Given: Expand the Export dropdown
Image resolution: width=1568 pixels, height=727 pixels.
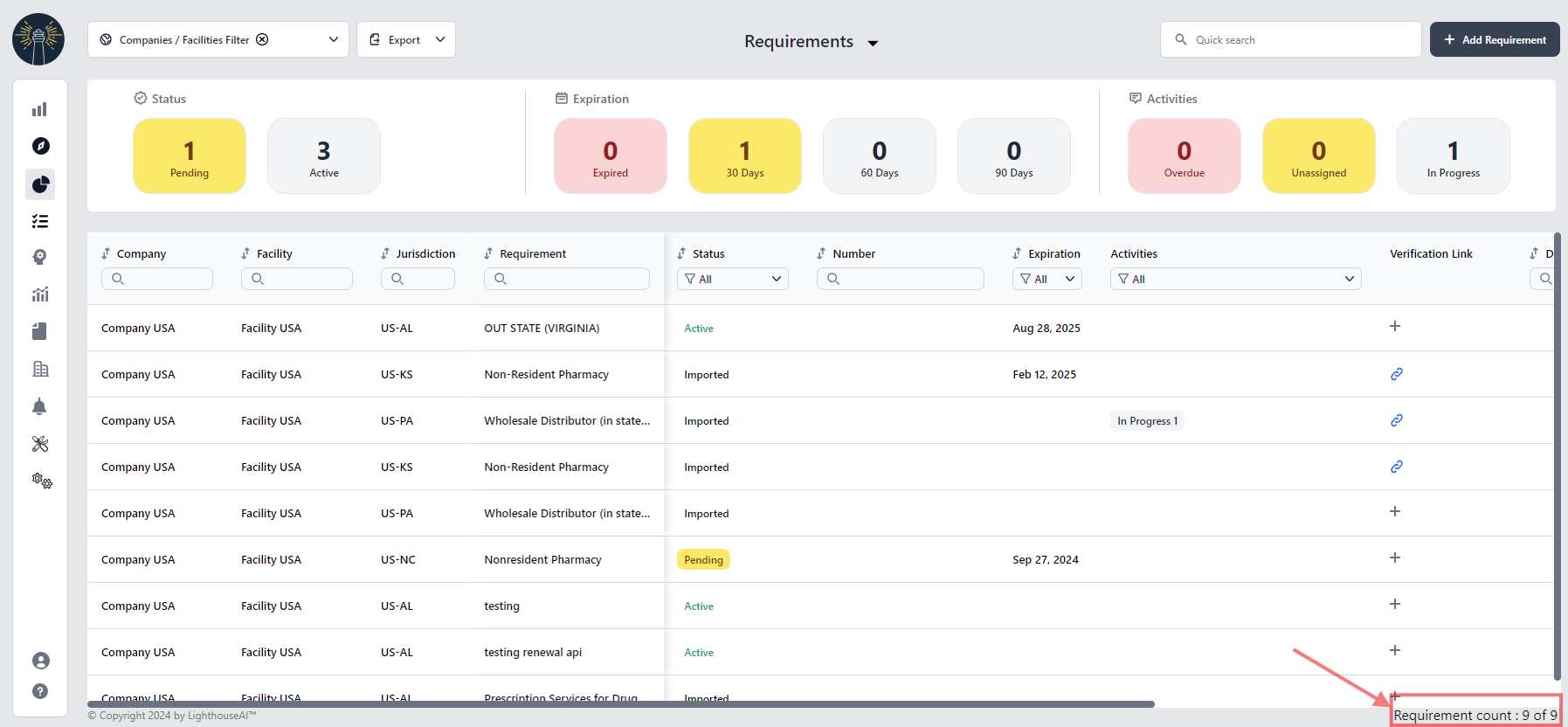Looking at the screenshot, I should [406, 39].
